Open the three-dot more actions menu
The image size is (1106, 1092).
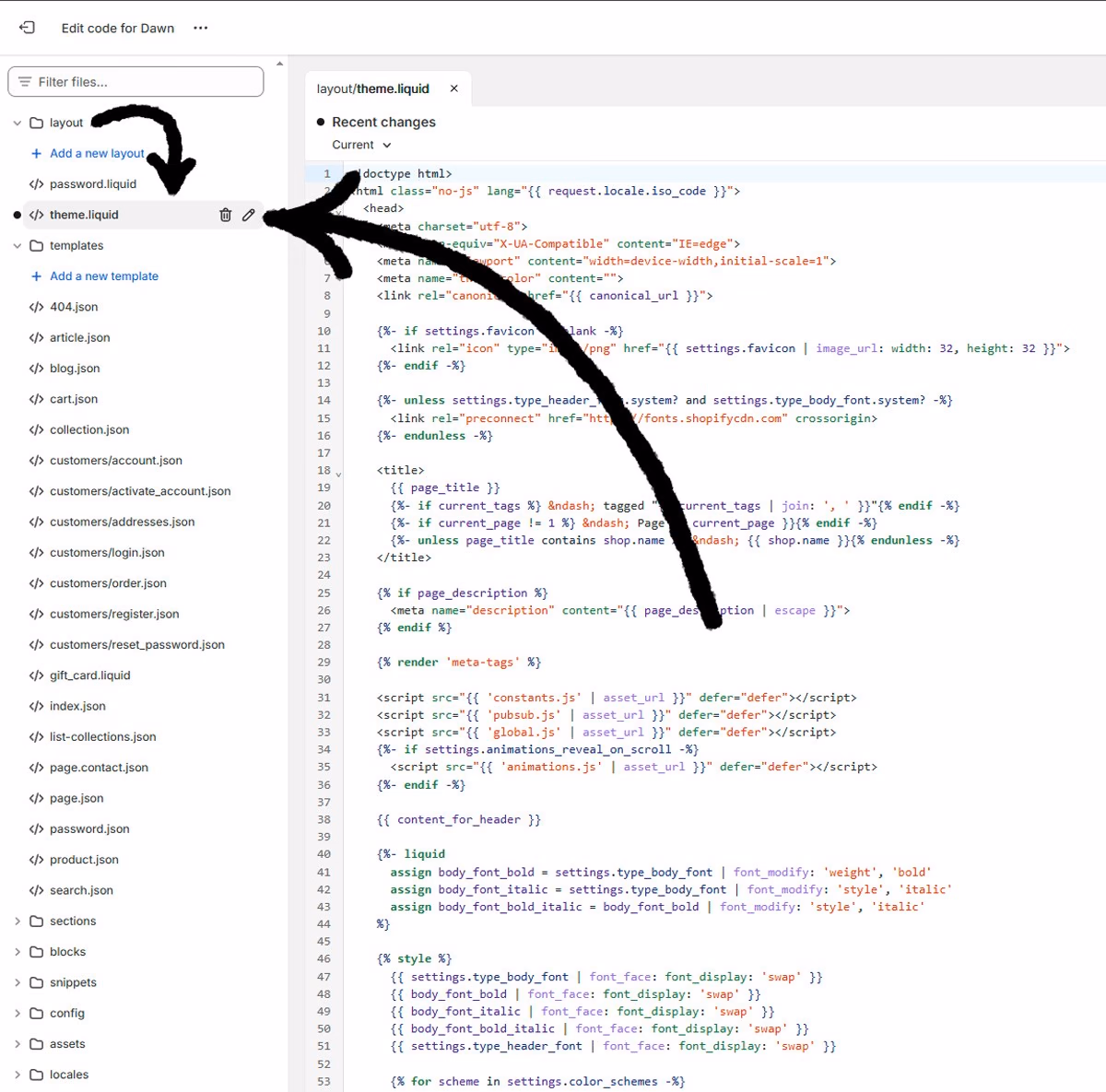[x=200, y=28]
